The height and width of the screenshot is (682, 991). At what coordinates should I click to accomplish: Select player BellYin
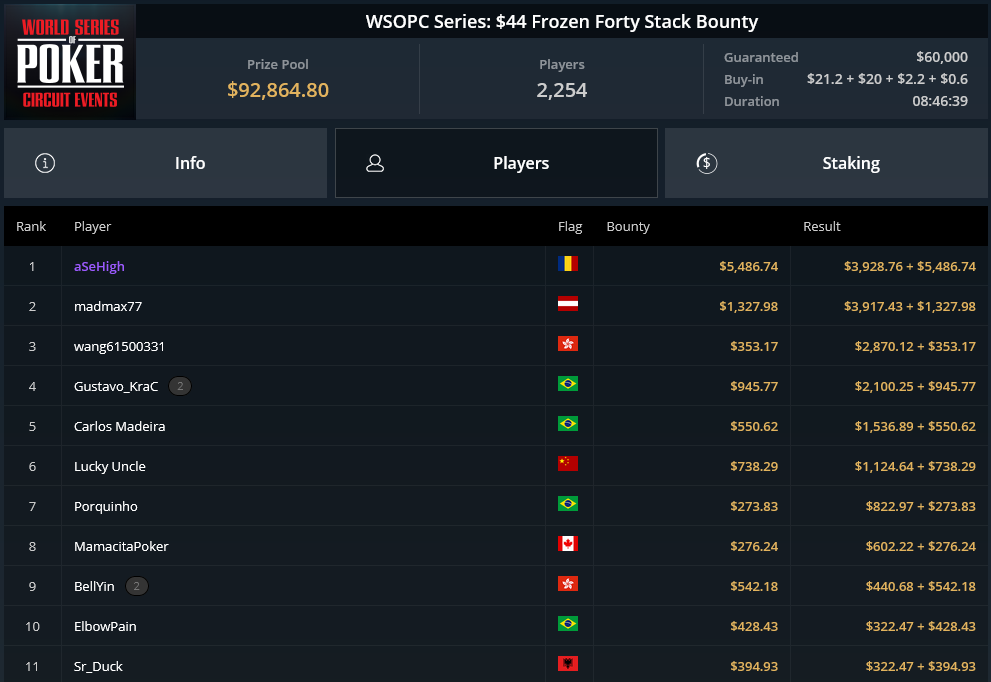[94, 587]
